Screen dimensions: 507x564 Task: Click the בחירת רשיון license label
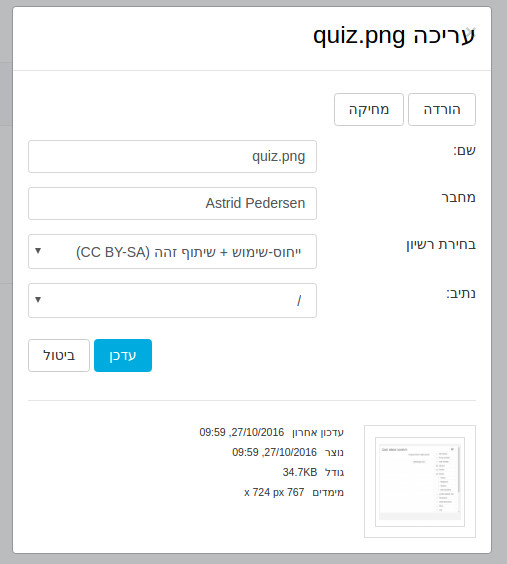441,245
